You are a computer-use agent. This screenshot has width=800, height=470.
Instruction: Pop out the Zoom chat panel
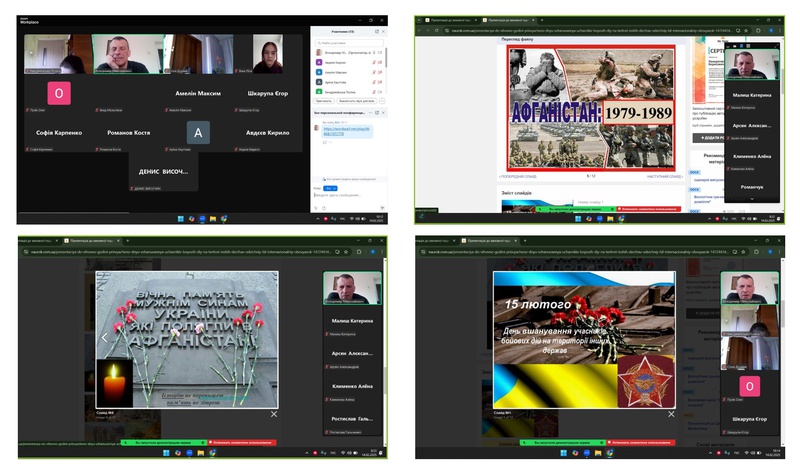377,113
